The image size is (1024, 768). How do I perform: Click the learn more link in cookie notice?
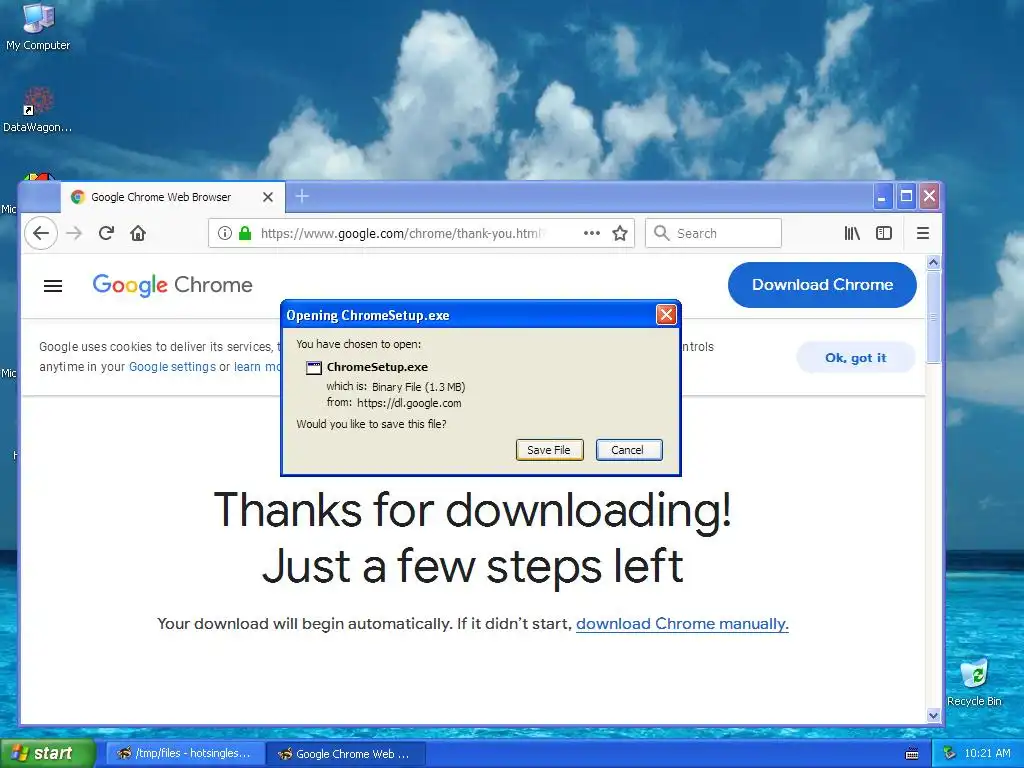point(257,367)
